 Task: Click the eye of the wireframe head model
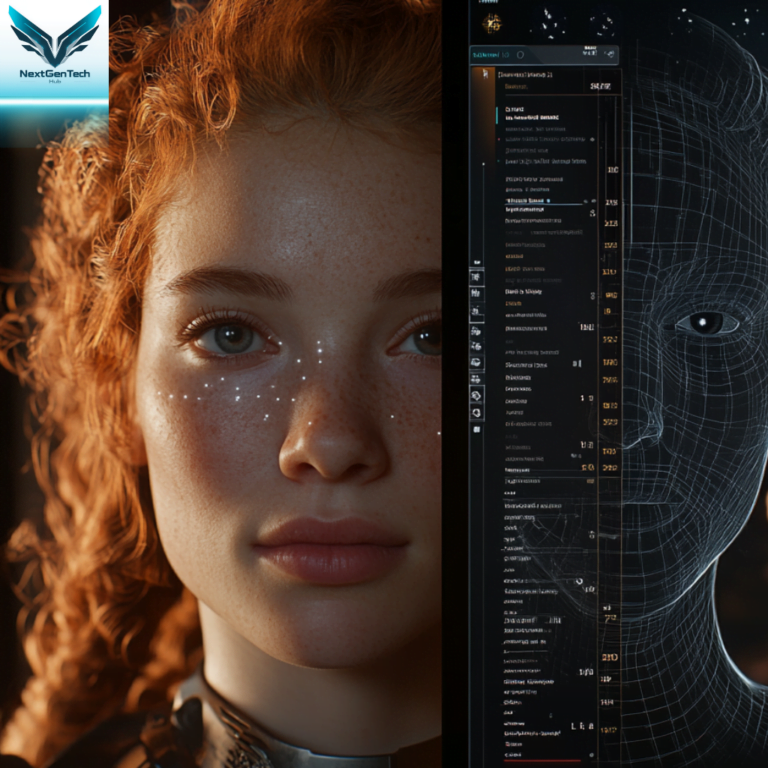tap(707, 323)
